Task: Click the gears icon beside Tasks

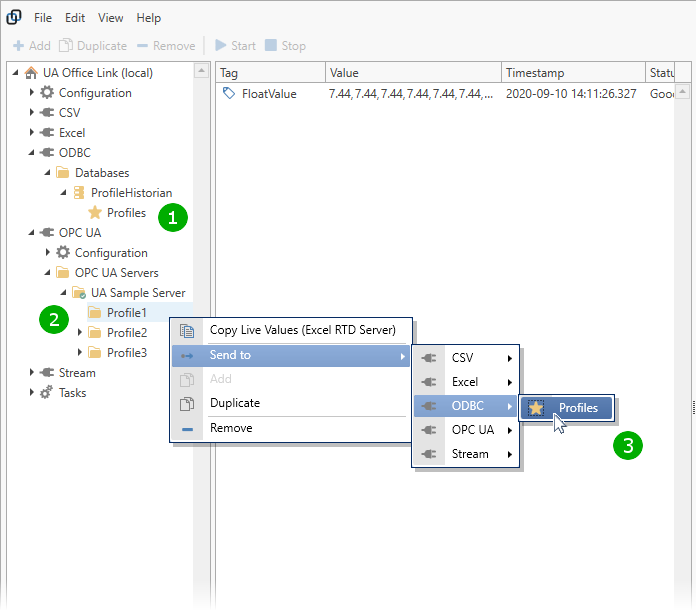Action: point(46,392)
